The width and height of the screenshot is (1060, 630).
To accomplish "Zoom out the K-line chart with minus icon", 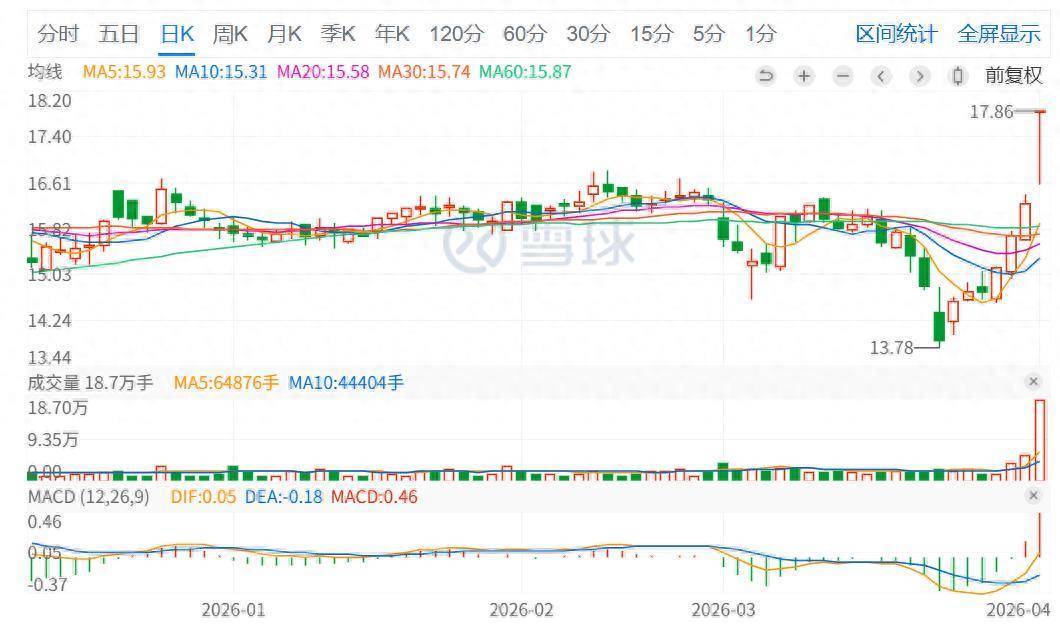I will [x=843, y=76].
